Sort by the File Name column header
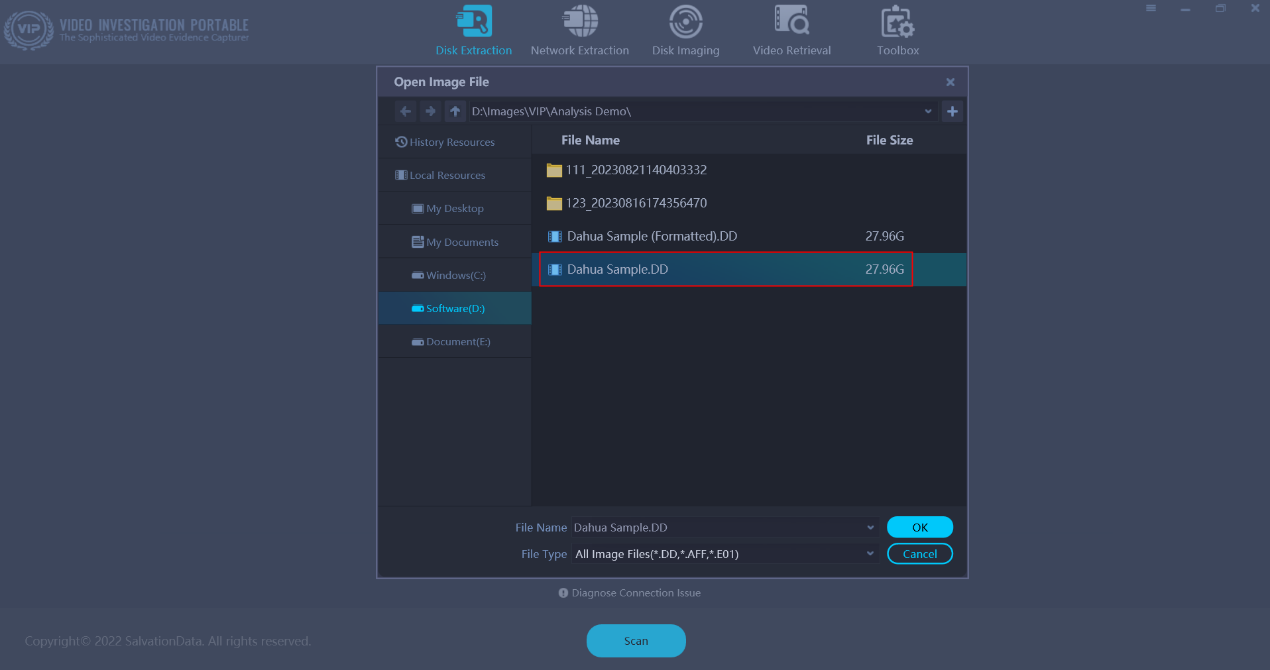Image resolution: width=1270 pixels, height=670 pixels. [590, 140]
